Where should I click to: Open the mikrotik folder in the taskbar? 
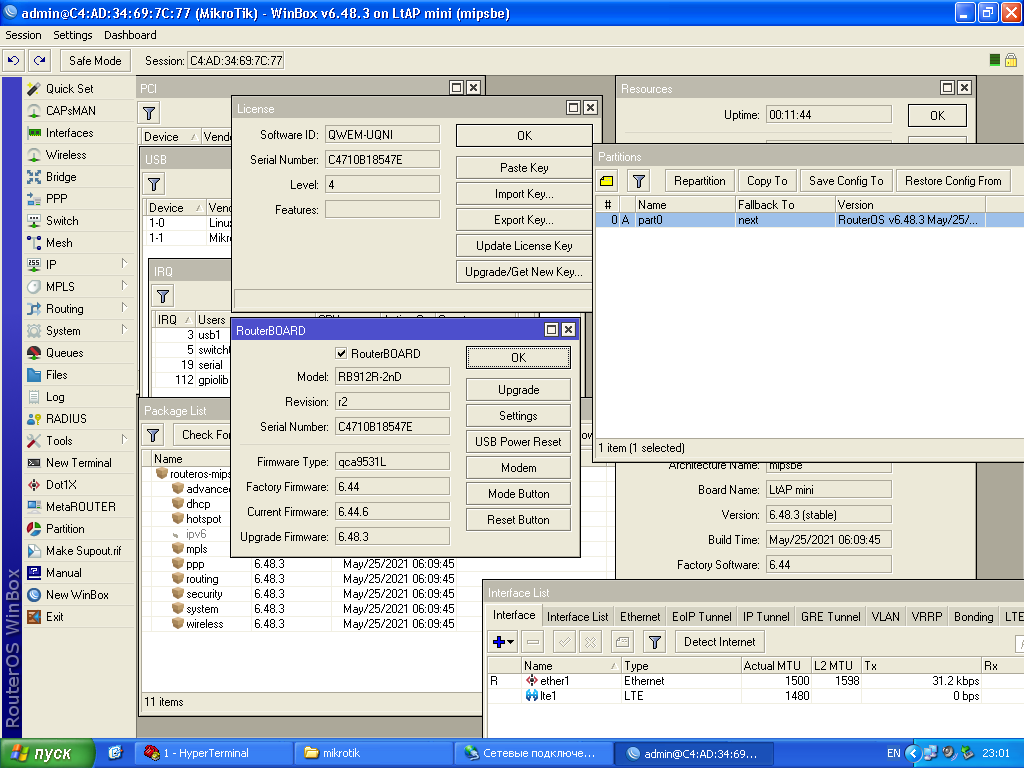pyautogui.click(x=374, y=754)
